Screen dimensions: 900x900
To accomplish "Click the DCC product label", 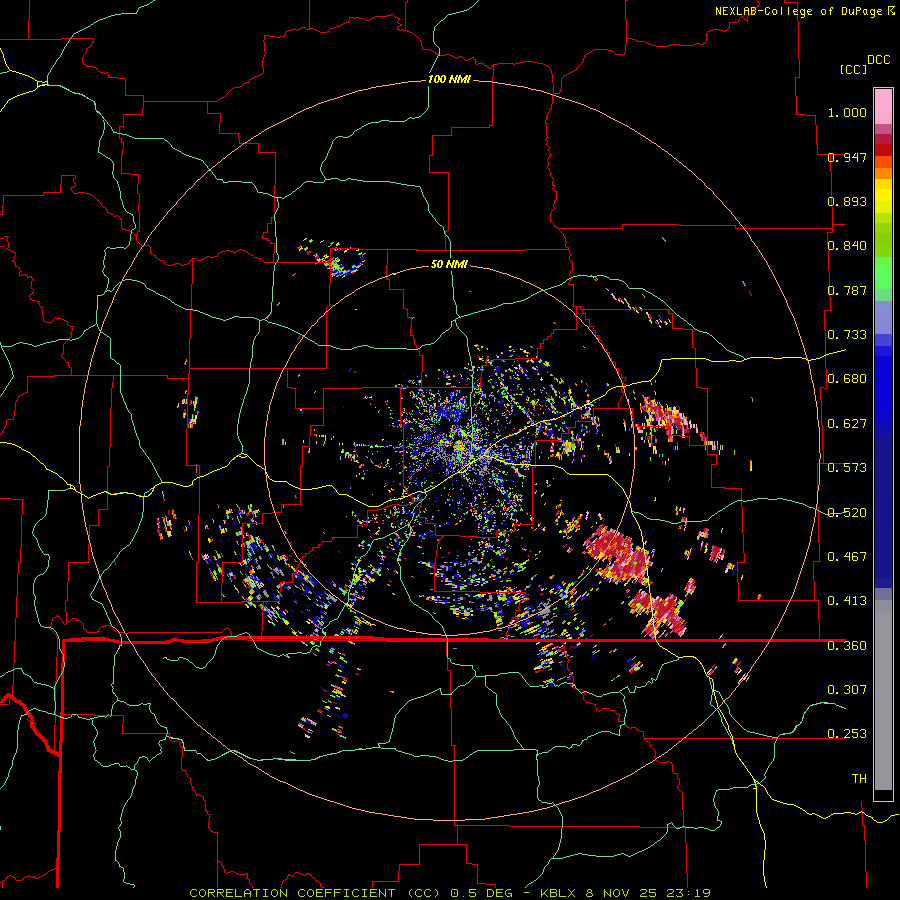I will 879,60.
